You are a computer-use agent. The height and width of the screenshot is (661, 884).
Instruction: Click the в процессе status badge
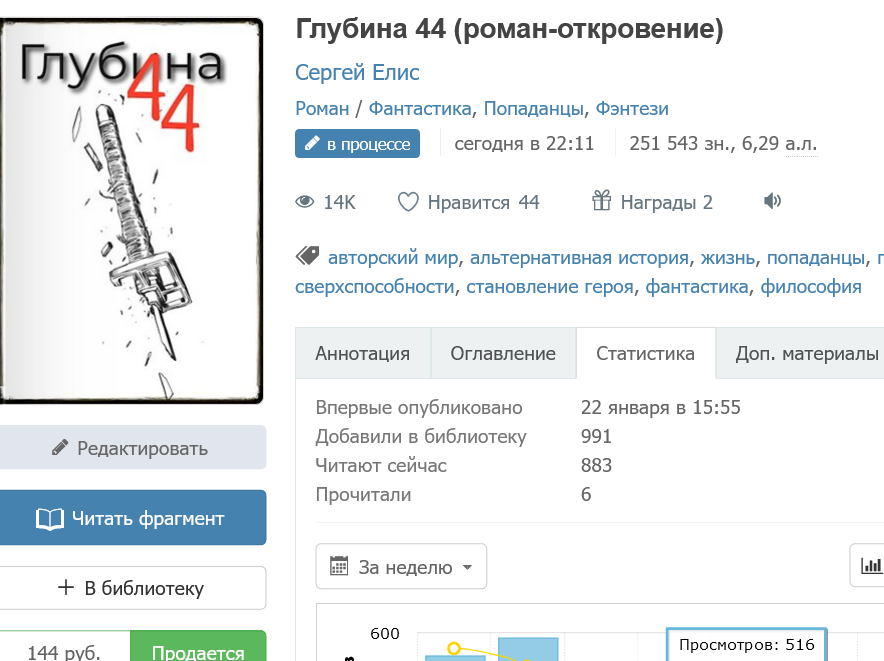[x=357, y=144]
